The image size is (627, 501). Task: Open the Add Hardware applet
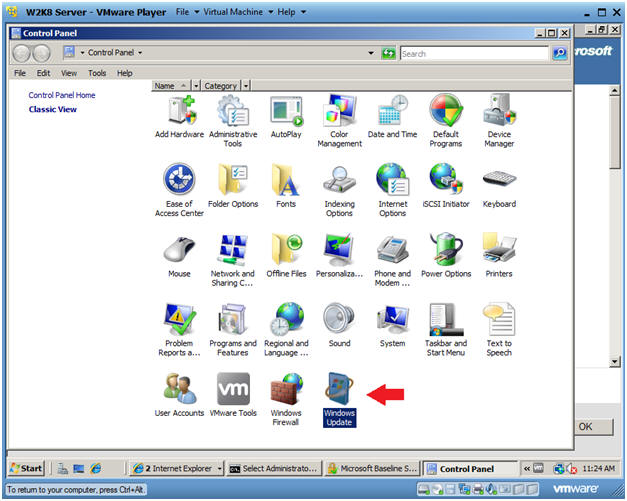pyautogui.click(x=179, y=116)
